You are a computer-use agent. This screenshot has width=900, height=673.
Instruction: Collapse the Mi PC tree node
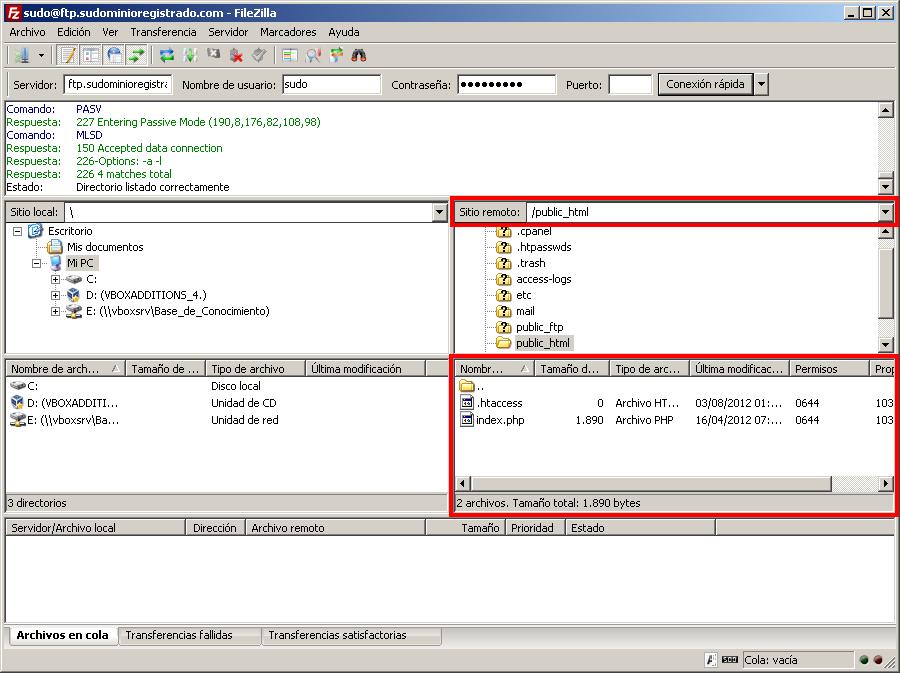click(x=37, y=263)
